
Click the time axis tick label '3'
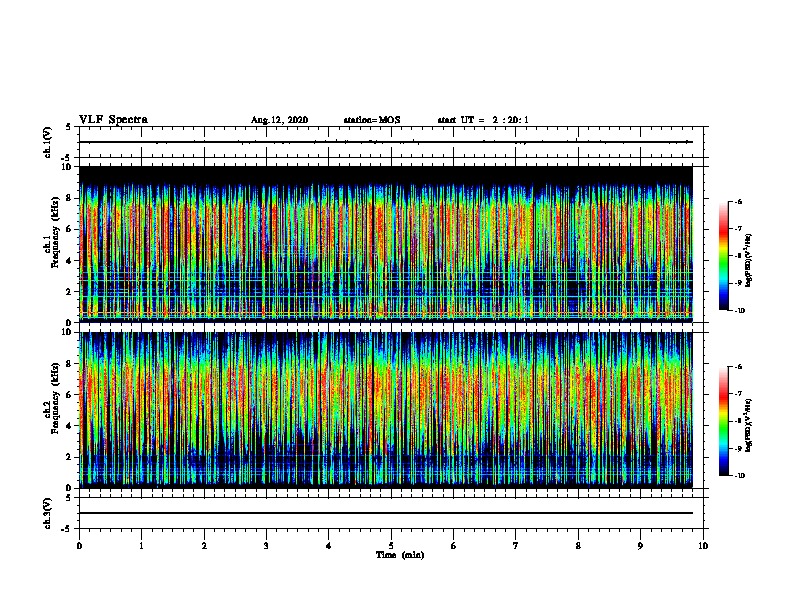click(266, 546)
